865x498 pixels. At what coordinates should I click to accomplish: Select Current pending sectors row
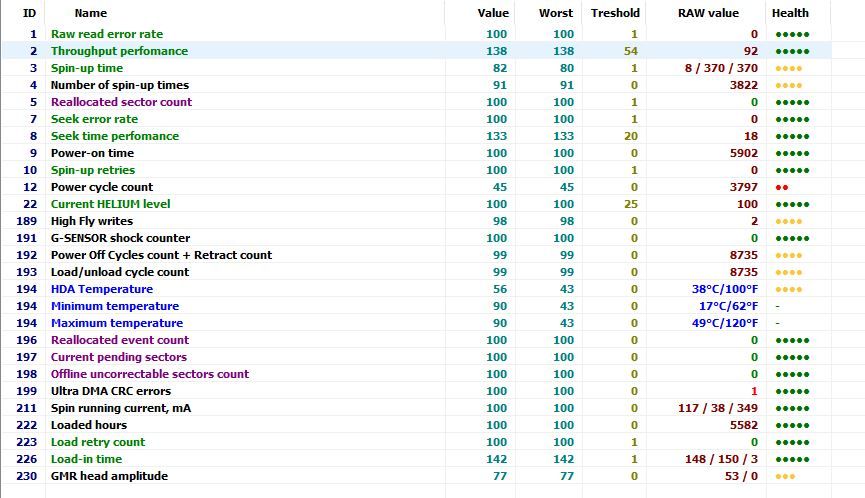click(x=416, y=357)
